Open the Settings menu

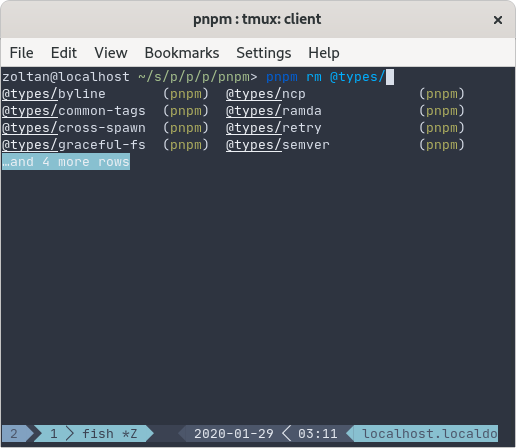[x=263, y=53]
